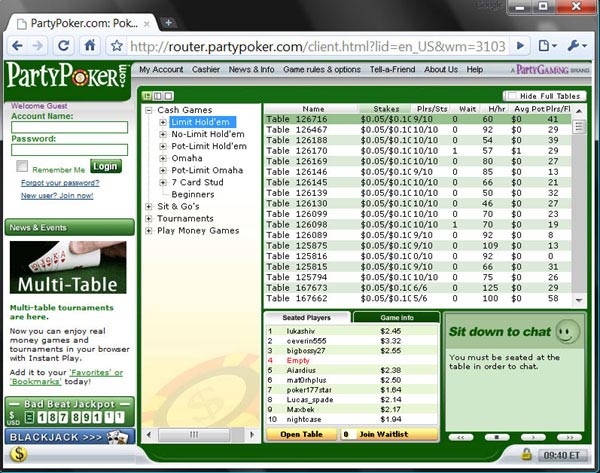Viewport: 600px width, 473px height.
Task: Bookmark page with star icon
Action: tap(116, 46)
